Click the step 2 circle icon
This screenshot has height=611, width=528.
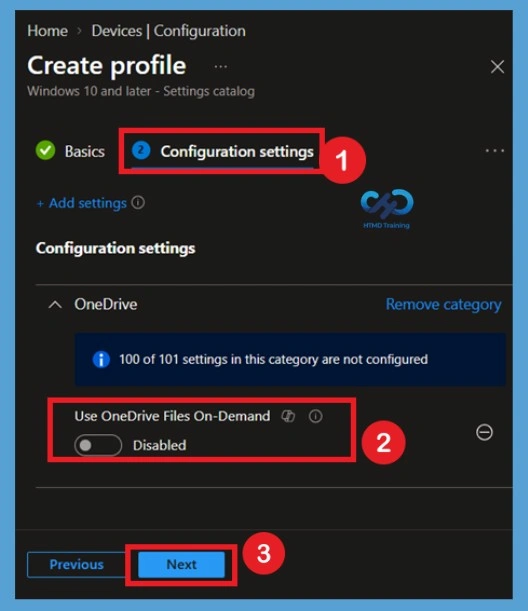[x=141, y=150]
